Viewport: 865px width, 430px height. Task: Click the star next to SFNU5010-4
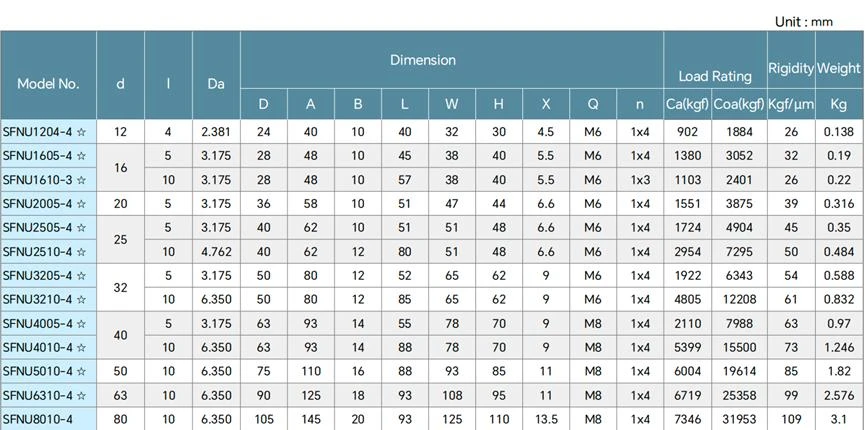(x=82, y=371)
